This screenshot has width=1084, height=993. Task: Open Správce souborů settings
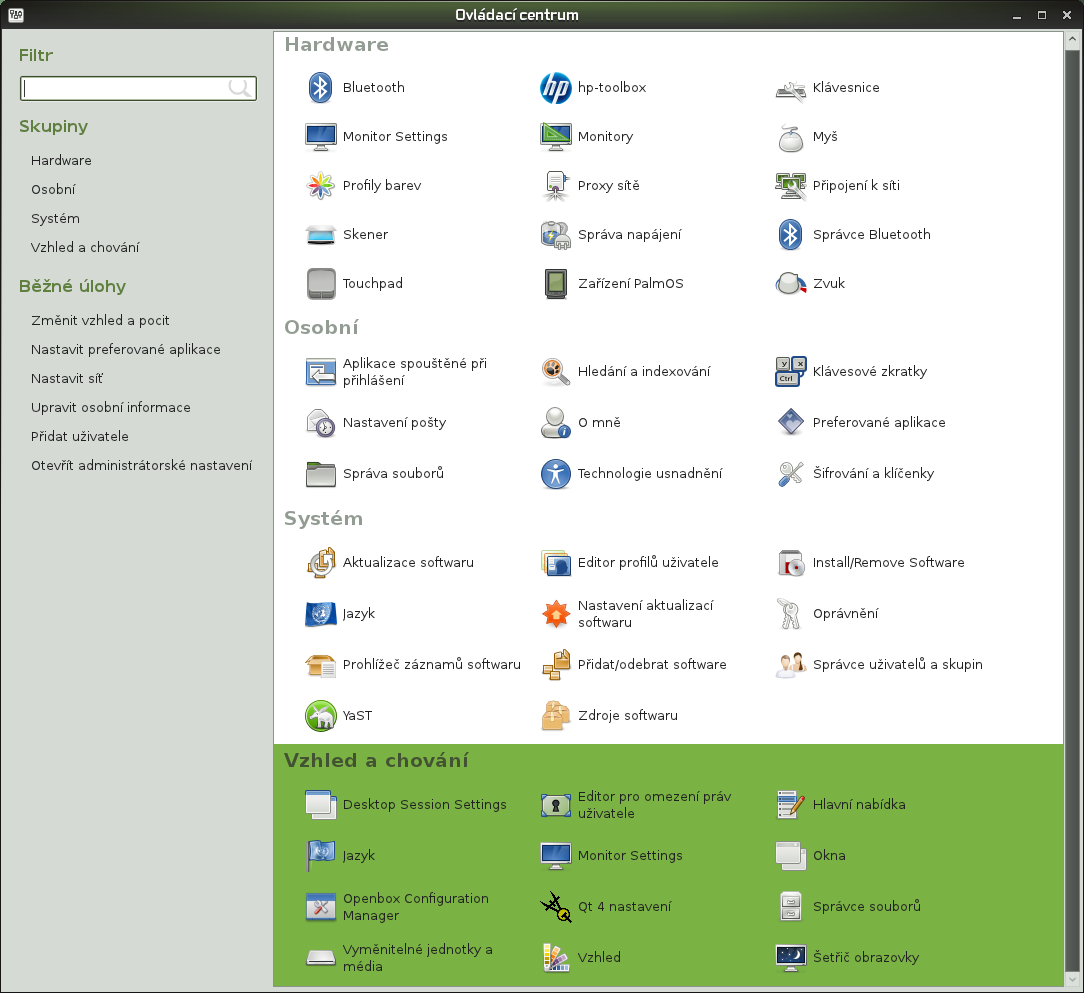pyautogui.click(x=790, y=907)
